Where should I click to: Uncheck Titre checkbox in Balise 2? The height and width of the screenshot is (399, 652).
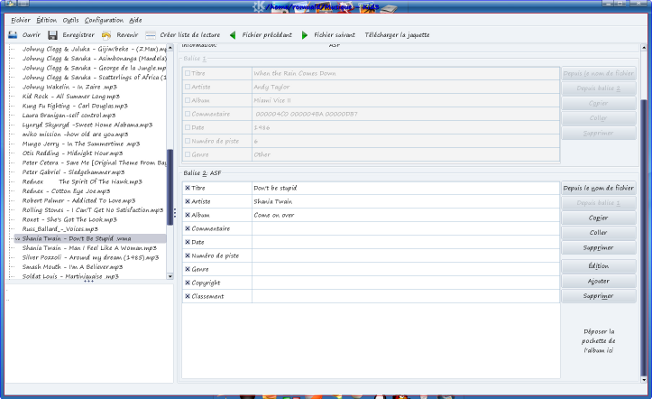tap(188, 188)
